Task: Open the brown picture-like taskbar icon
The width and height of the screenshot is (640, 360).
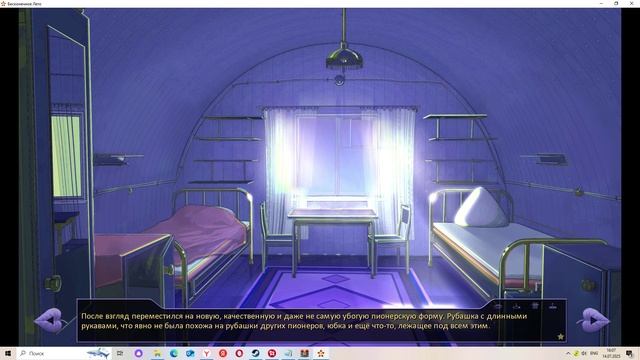Action: pos(304,353)
